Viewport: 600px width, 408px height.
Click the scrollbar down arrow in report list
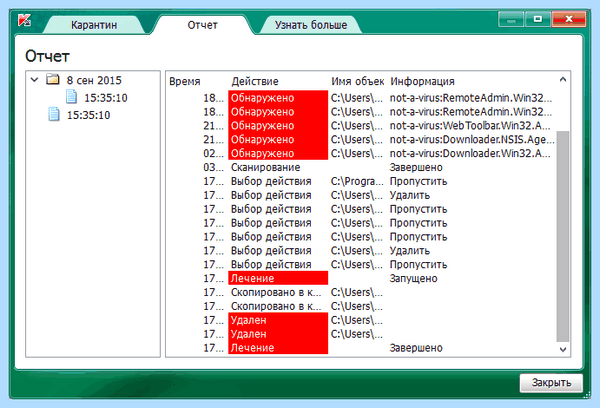562,349
